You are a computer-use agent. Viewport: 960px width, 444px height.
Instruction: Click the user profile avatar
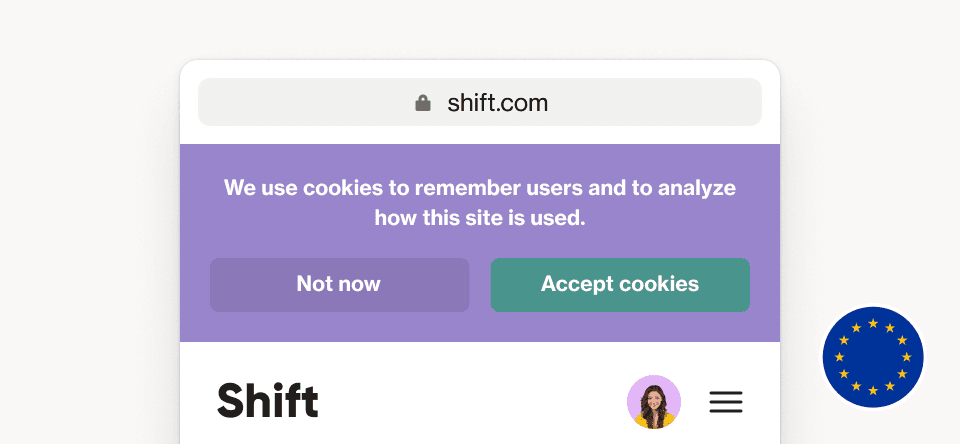coord(654,402)
